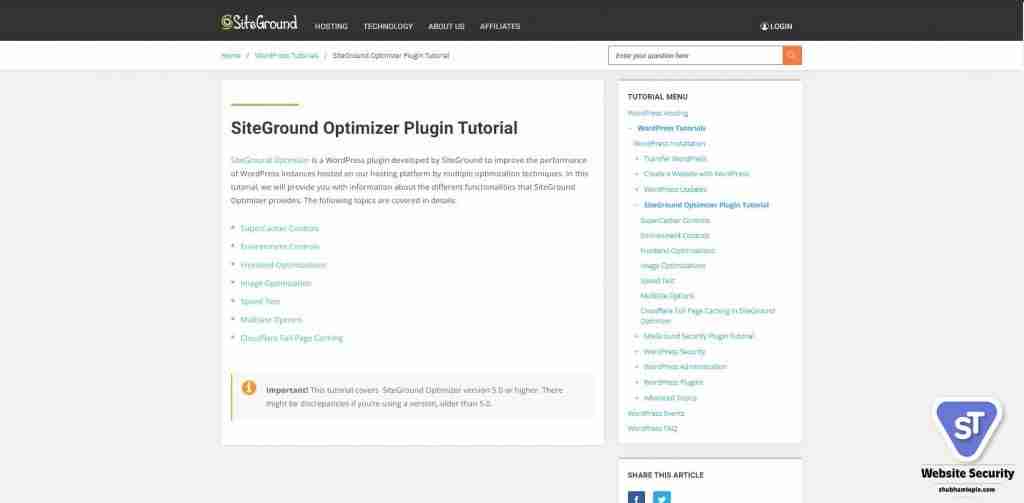Click the orange search button icon
The width and height of the screenshot is (1024, 503).
click(x=792, y=56)
